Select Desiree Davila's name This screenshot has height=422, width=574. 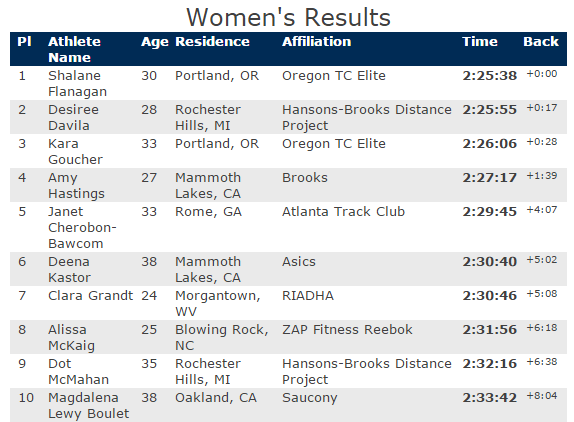click(x=73, y=117)
